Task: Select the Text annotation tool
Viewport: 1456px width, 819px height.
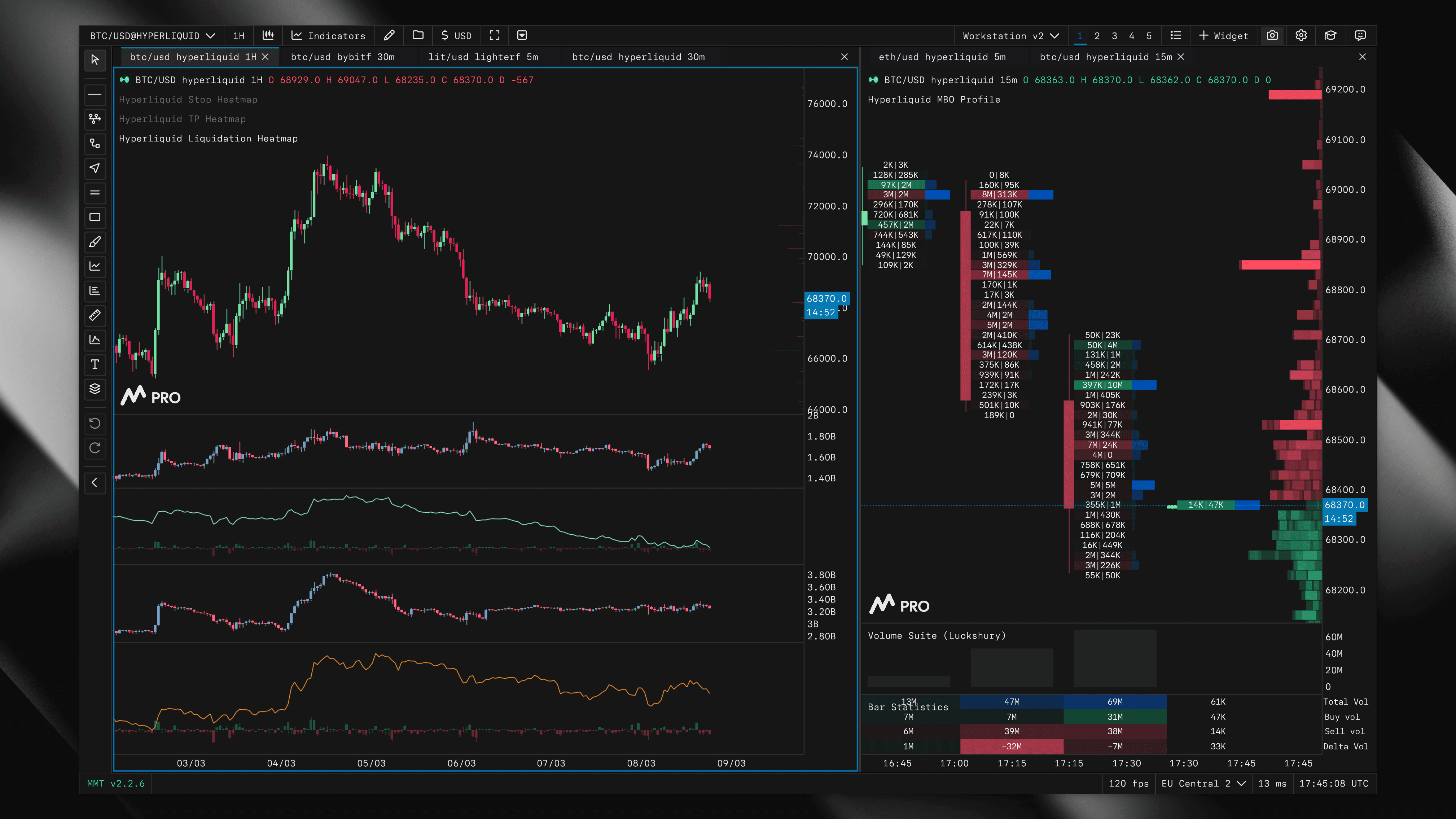Action: (x=95, y=364)
